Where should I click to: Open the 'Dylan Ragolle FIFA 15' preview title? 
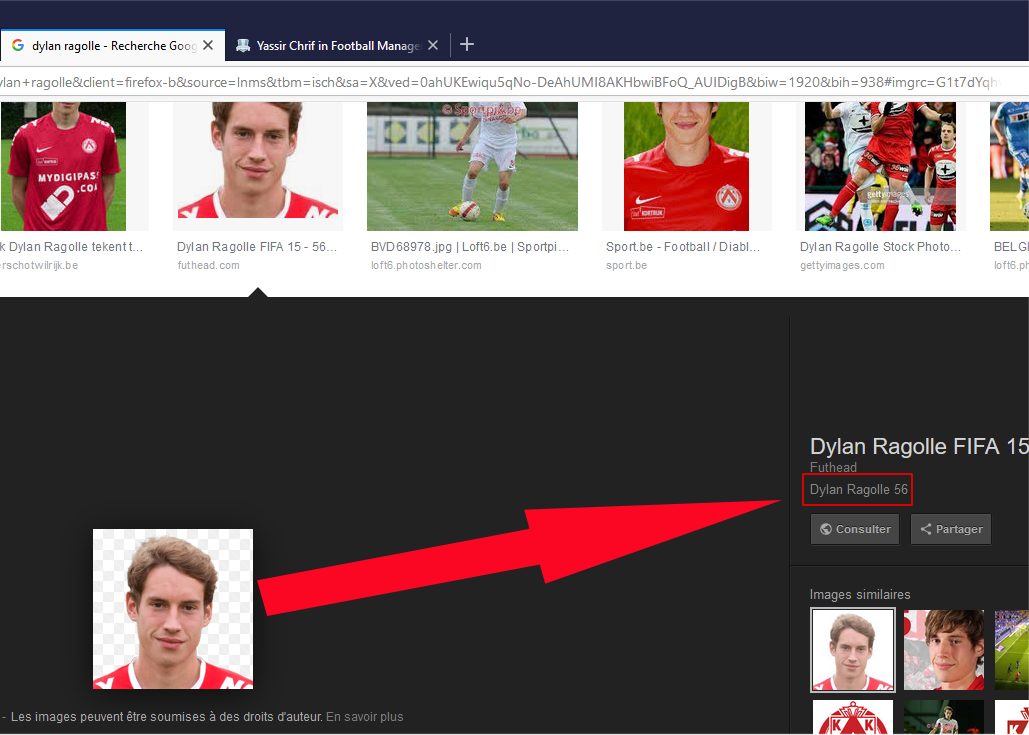(919, 446)
